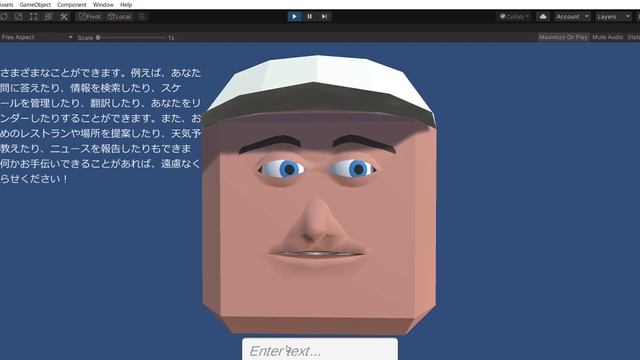Select the Scale tool in toolbar

point(19,17)
